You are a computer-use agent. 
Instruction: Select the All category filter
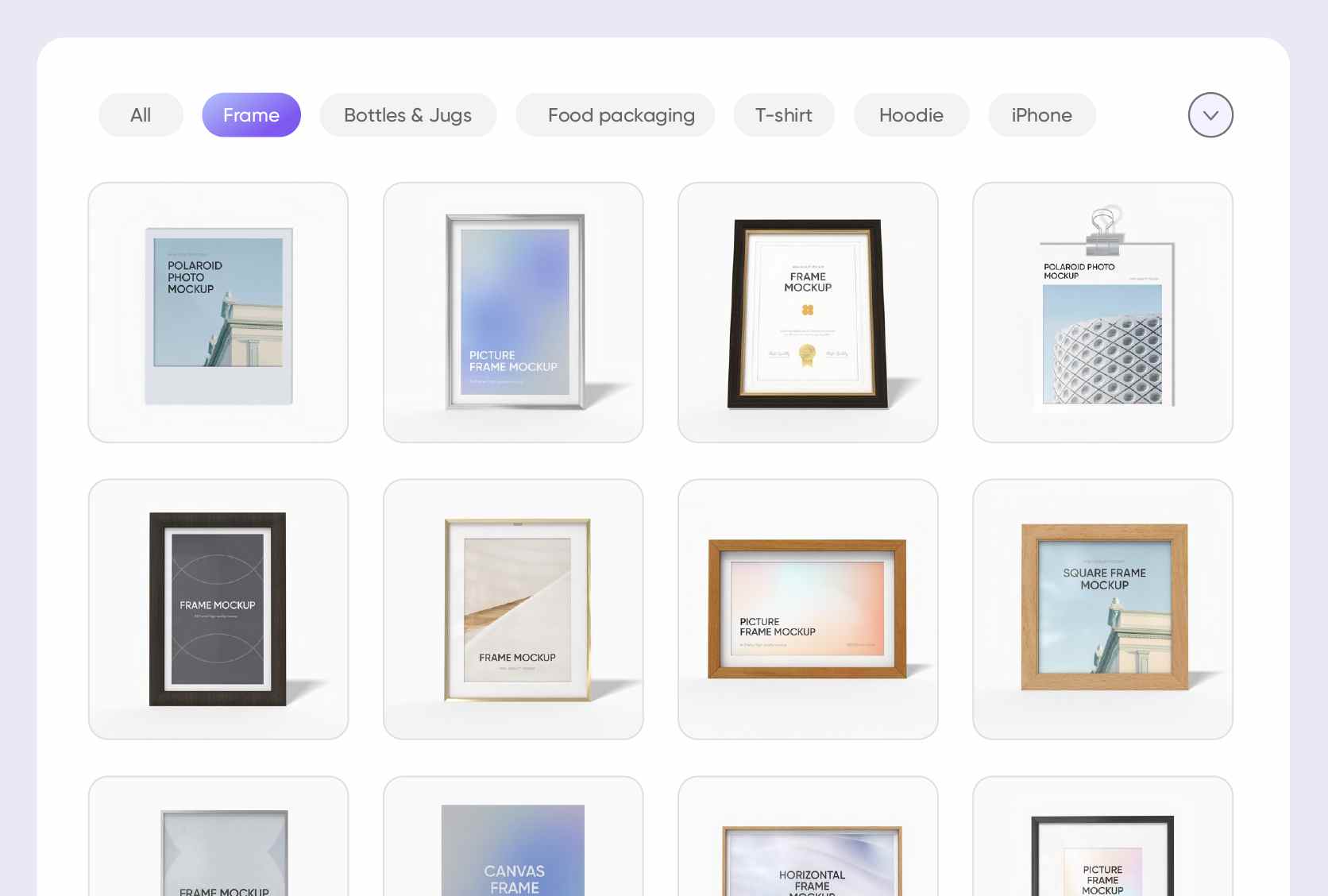[x=141, y=115]
